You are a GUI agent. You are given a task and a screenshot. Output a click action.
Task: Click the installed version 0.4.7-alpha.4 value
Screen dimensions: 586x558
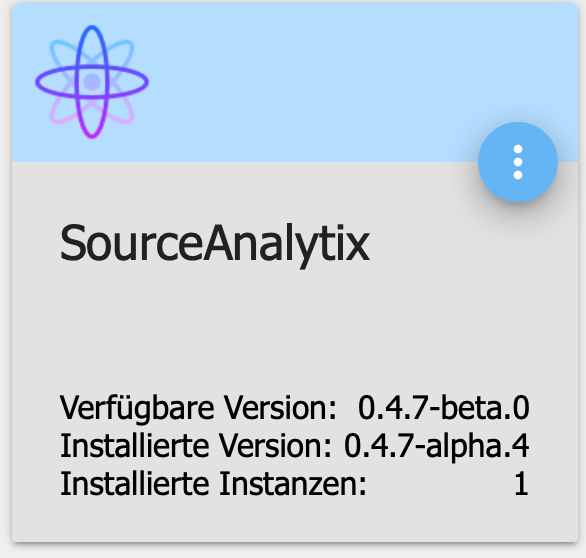coord(437,446)
